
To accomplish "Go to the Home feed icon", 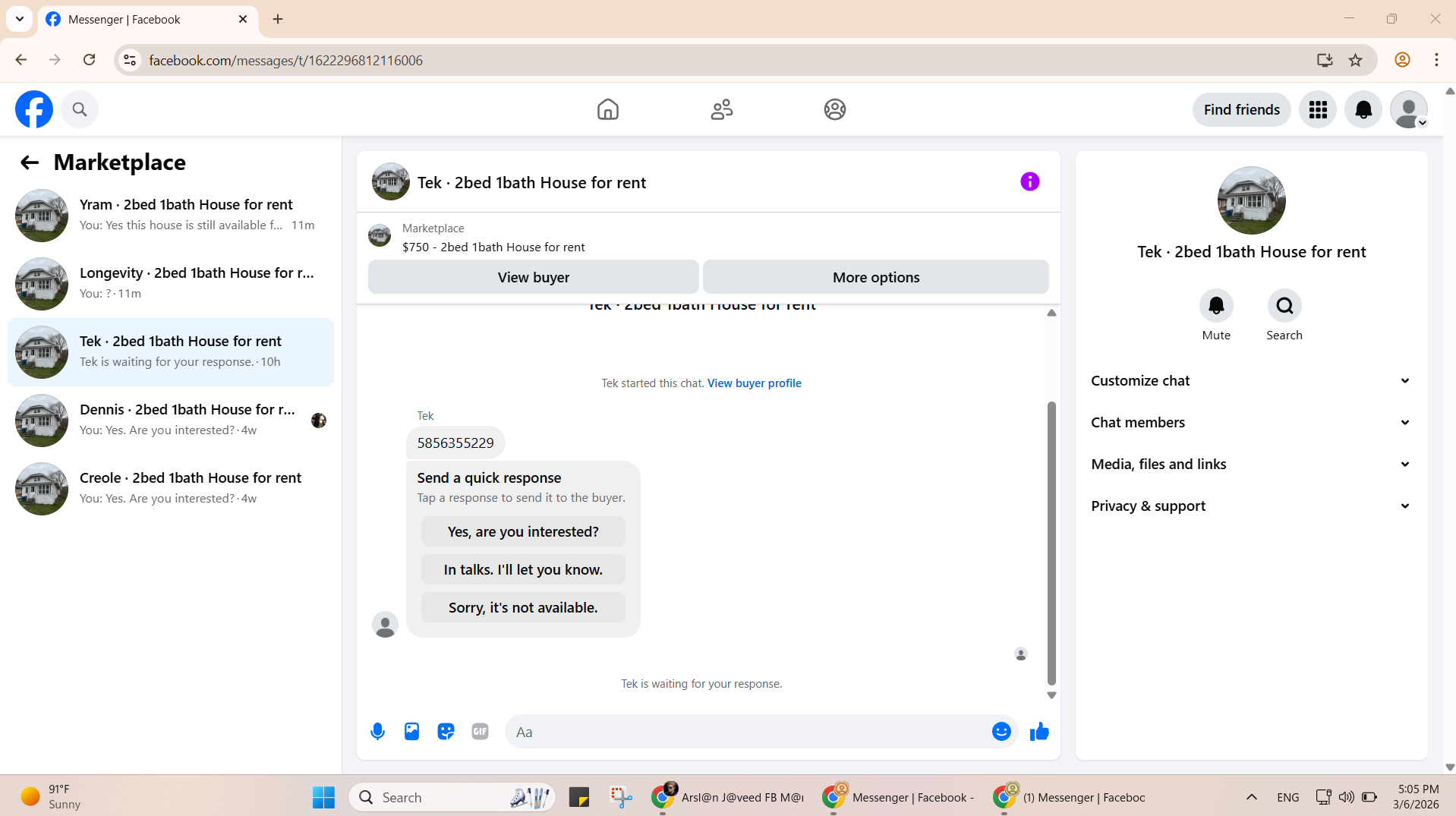I will click(607, 109).
